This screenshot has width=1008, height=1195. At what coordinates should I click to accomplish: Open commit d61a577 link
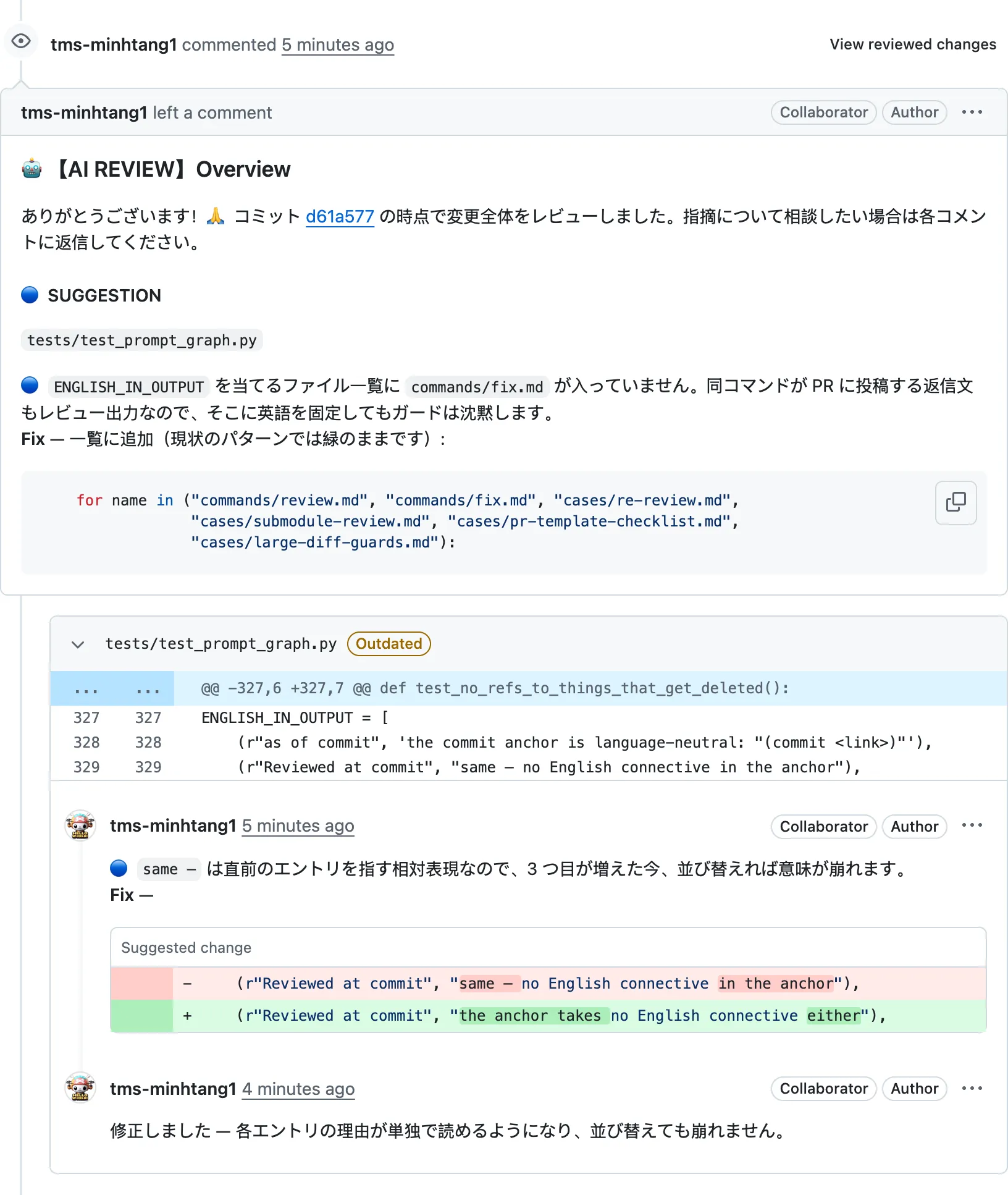tap(340, 216)
